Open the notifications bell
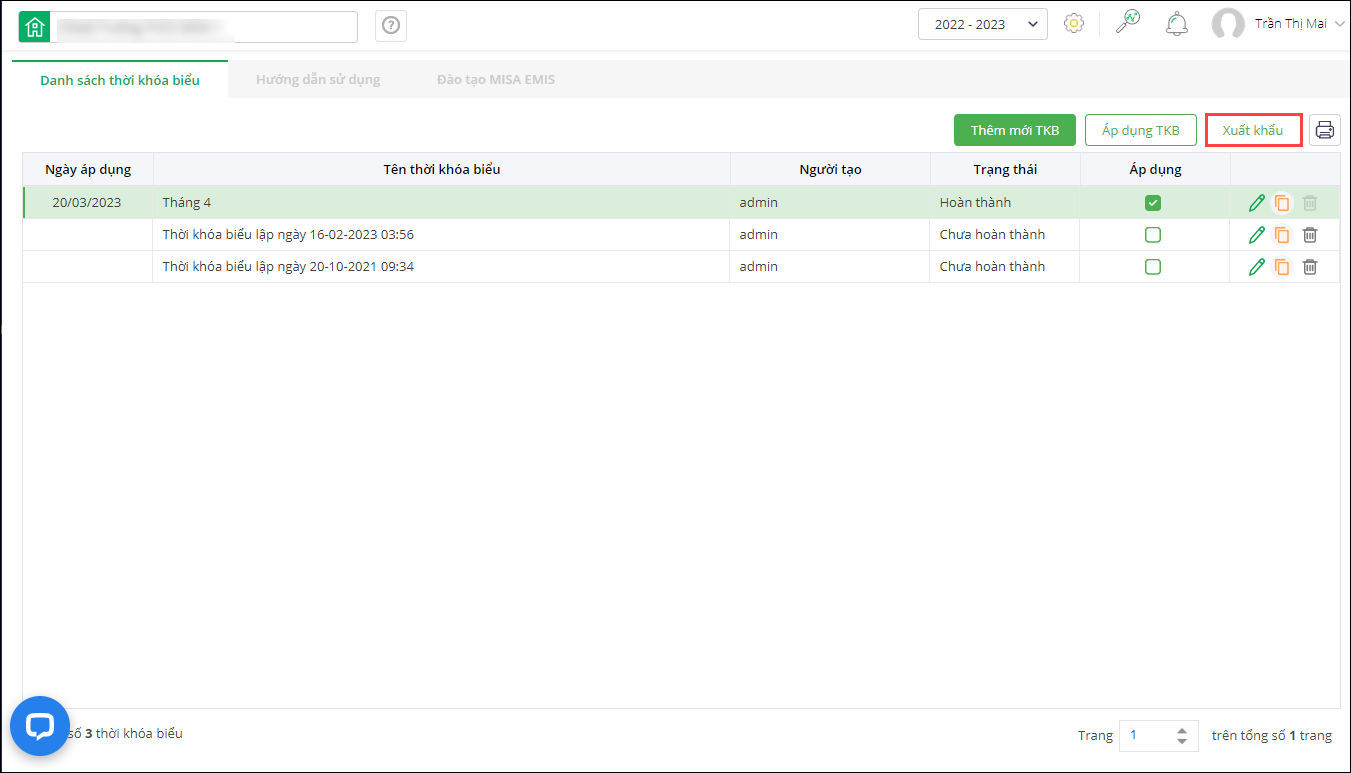Screen dimensions: 1351x773 tap(1177, 24)
